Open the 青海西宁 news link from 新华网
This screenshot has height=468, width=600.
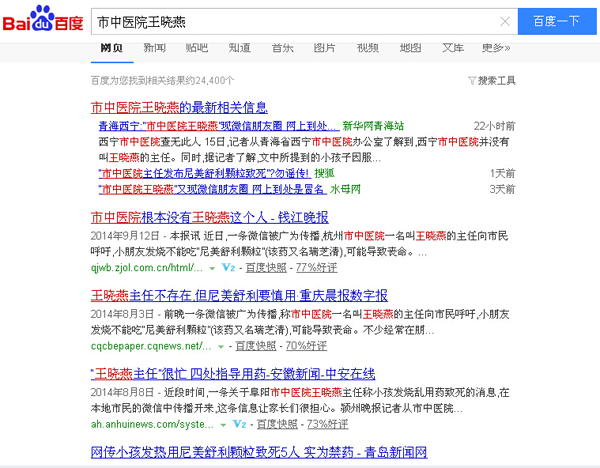[x=219, y=126]
